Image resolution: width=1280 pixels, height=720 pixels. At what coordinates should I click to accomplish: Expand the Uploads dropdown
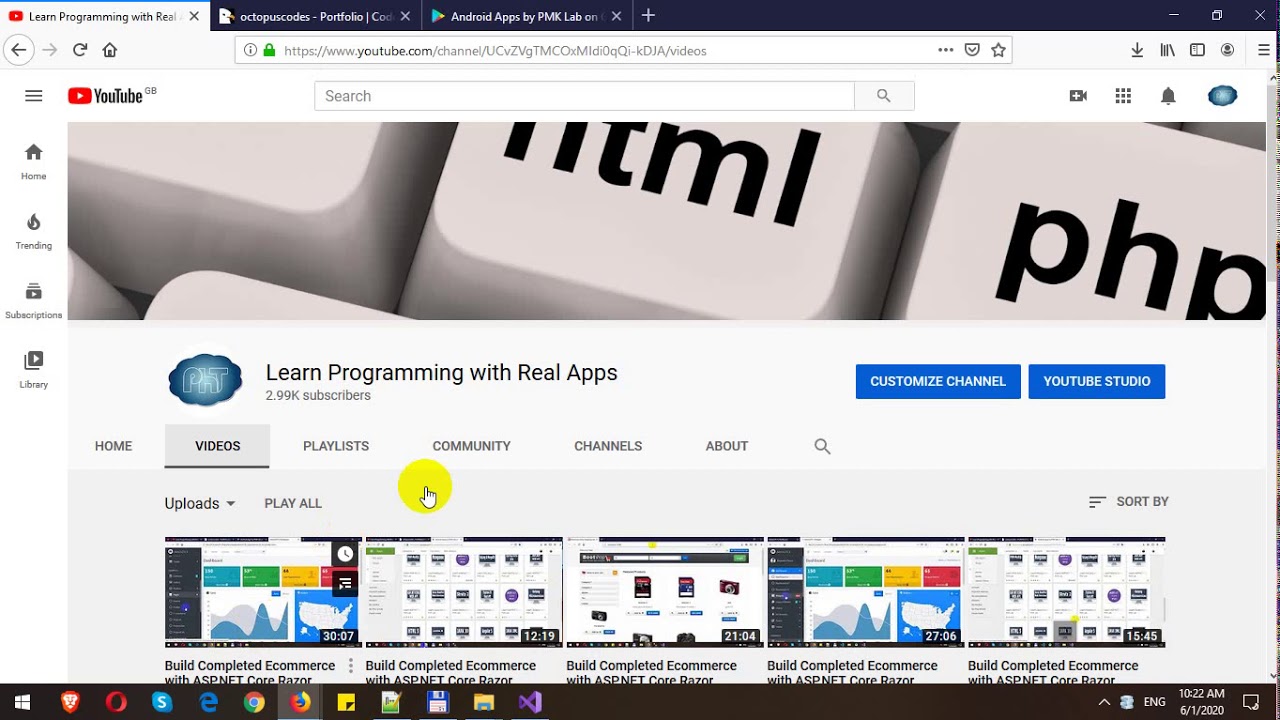pos(200,503)
